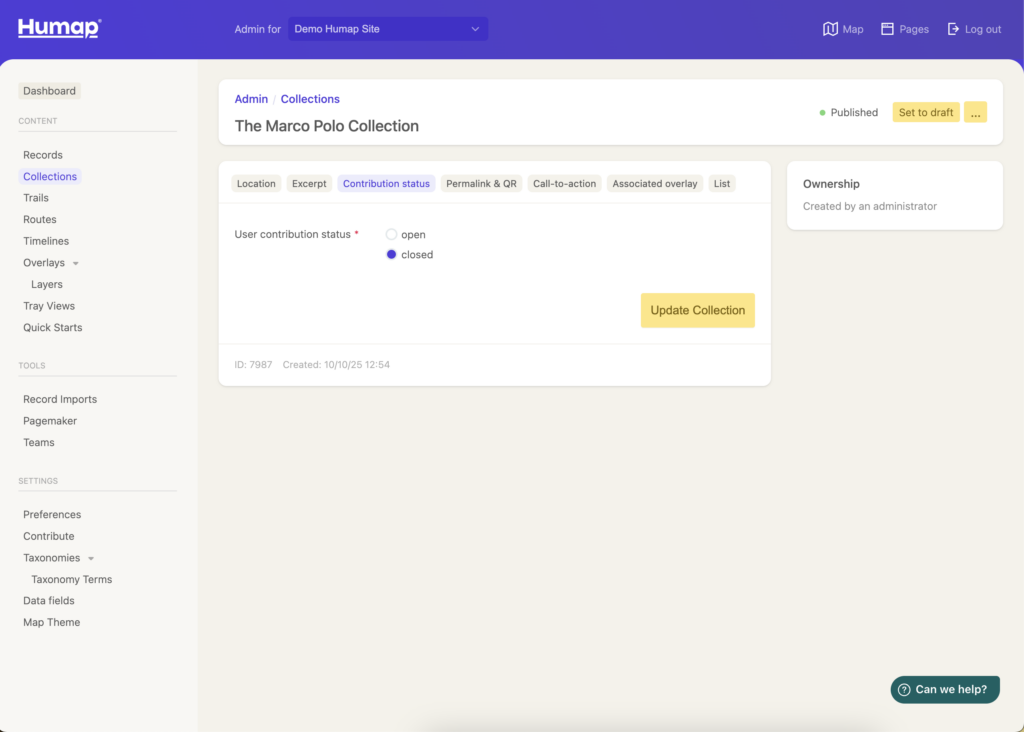Open the Pages icon in header
Image resolution: width=1024 pixels, height=732 pixels.
(887, 29)
